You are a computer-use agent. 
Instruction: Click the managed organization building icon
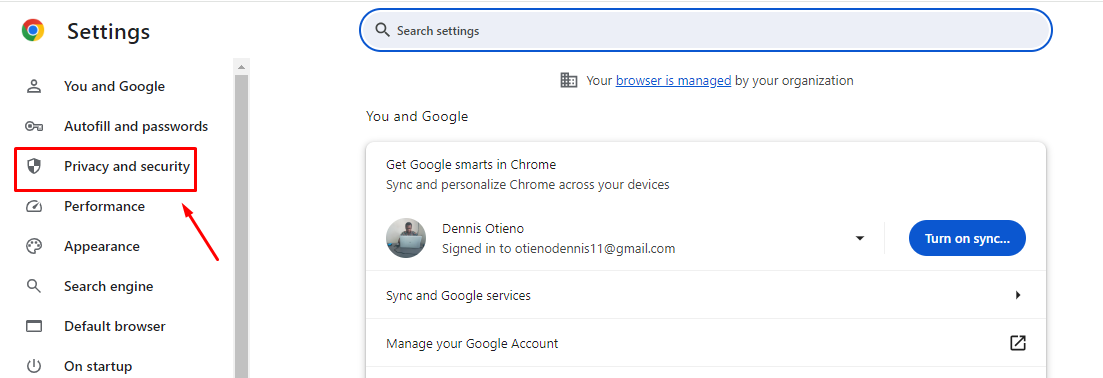click(x=568, y=80)
